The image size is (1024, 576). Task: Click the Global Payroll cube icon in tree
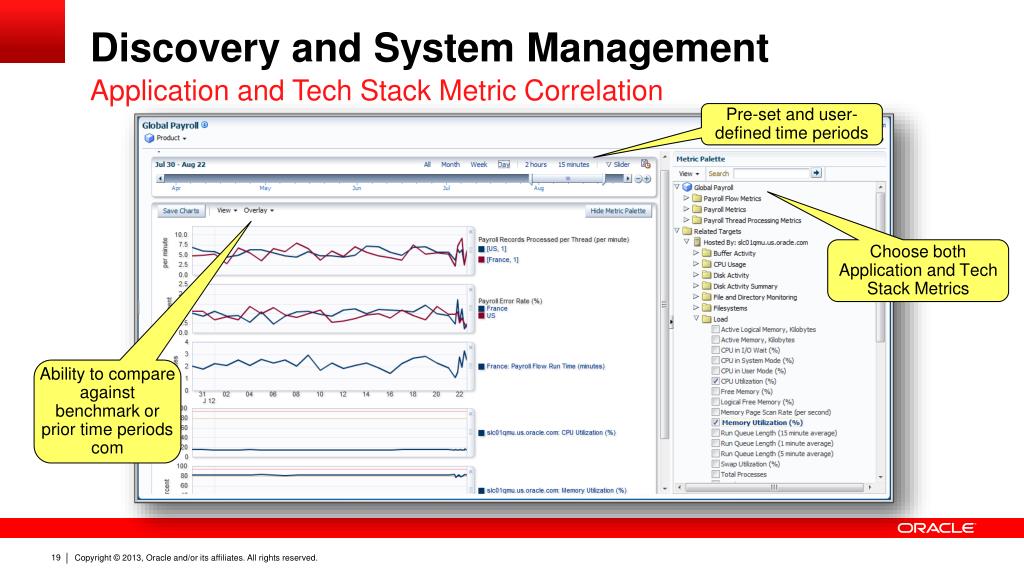click(687, 187)
